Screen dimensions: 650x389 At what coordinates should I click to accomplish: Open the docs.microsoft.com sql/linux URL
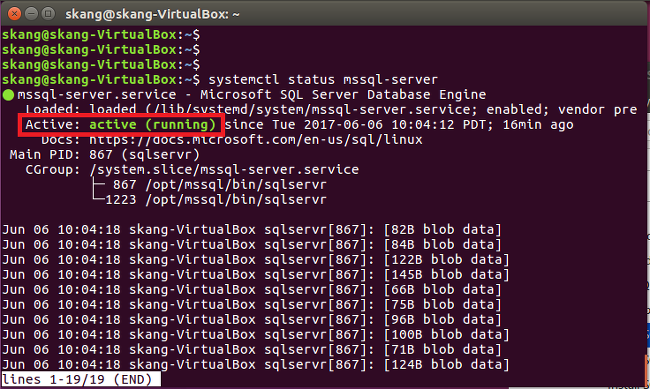click(255, 139)
